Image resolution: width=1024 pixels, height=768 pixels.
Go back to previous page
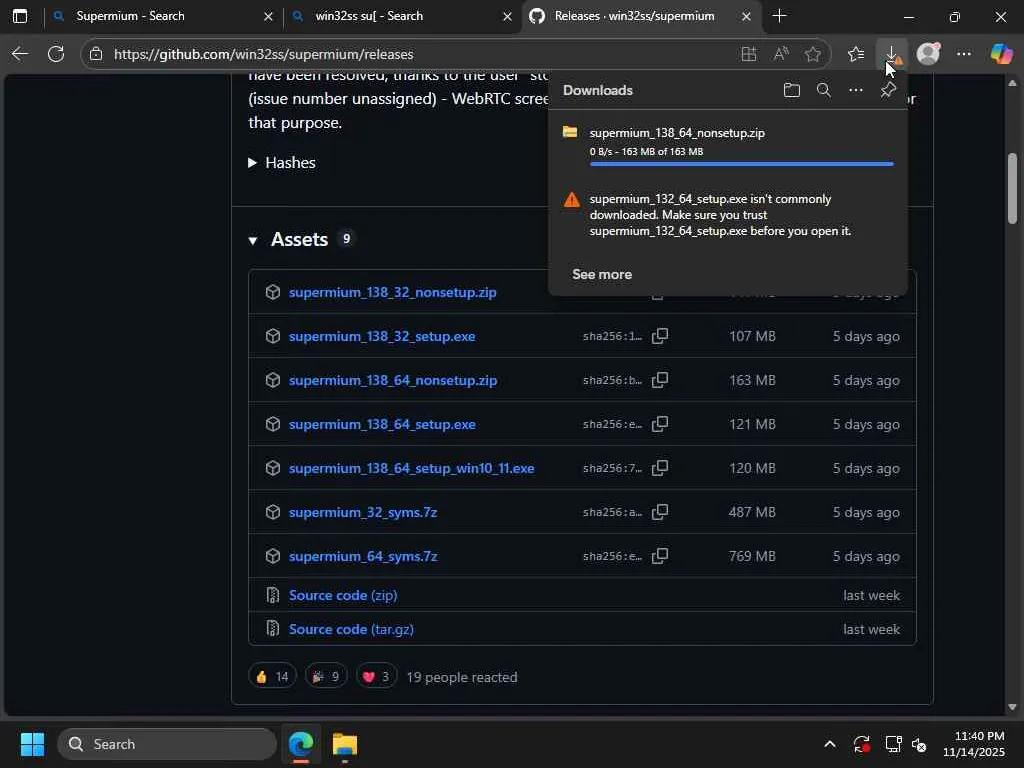point(20,54)
